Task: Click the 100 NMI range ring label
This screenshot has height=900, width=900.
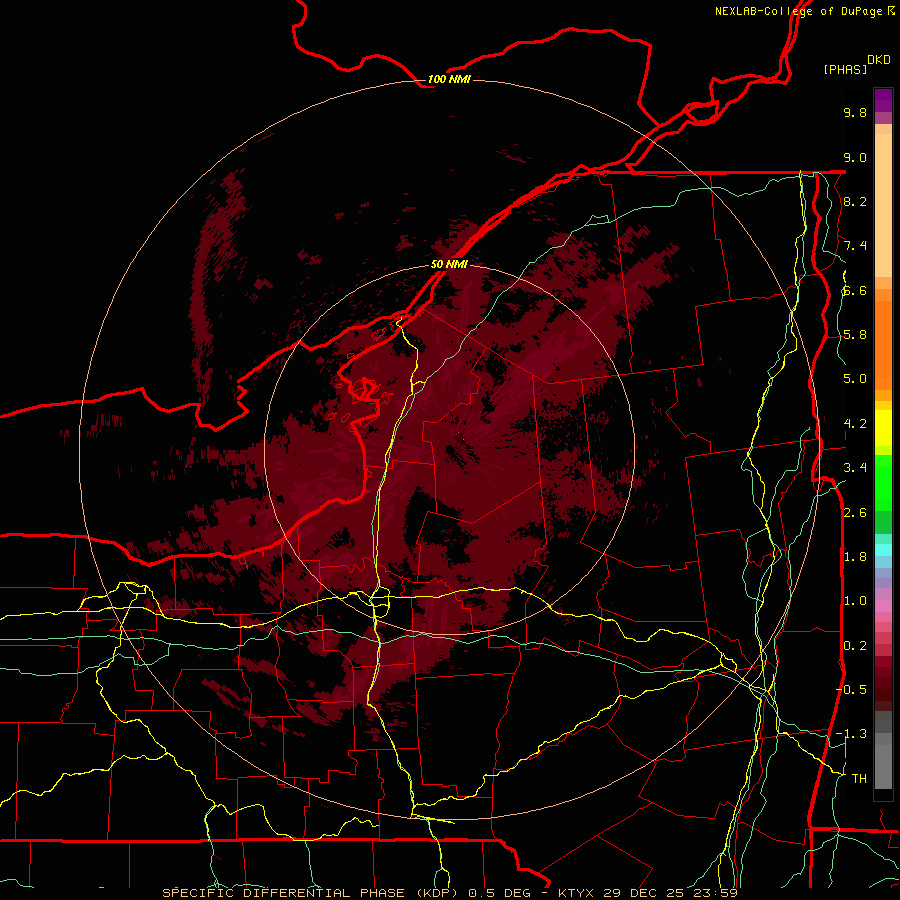Action: click(449, 79)
